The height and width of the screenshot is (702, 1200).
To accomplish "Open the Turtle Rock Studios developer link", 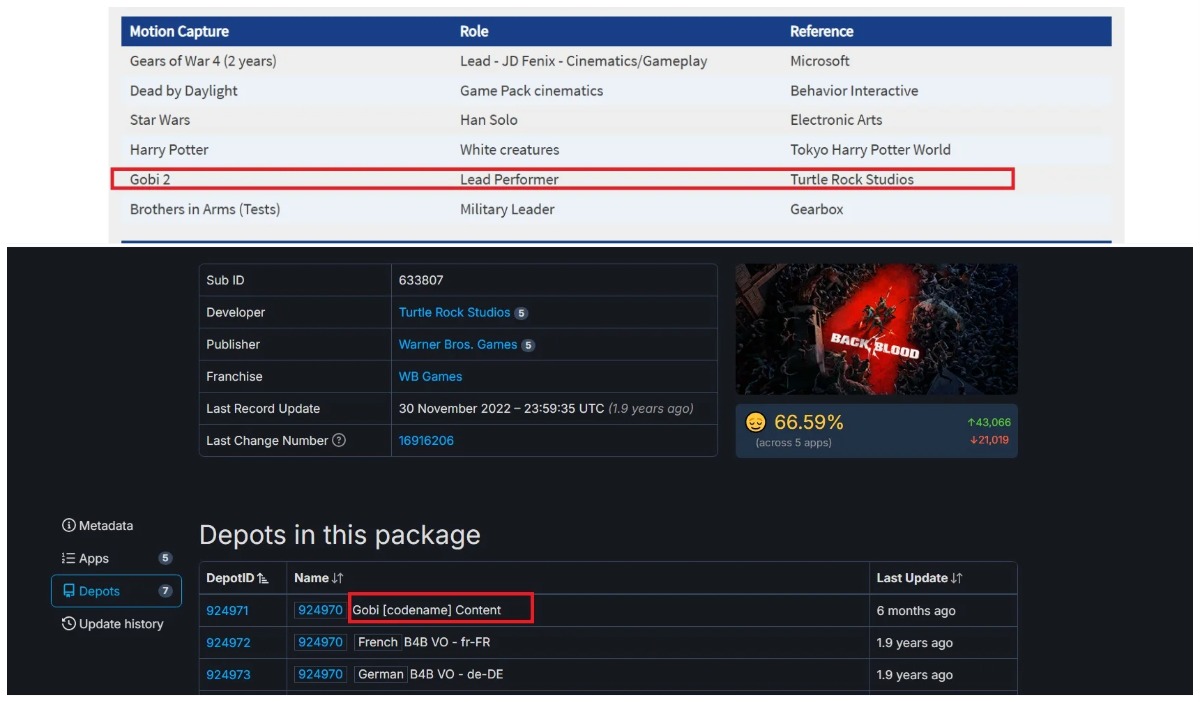I will point(454,313).
